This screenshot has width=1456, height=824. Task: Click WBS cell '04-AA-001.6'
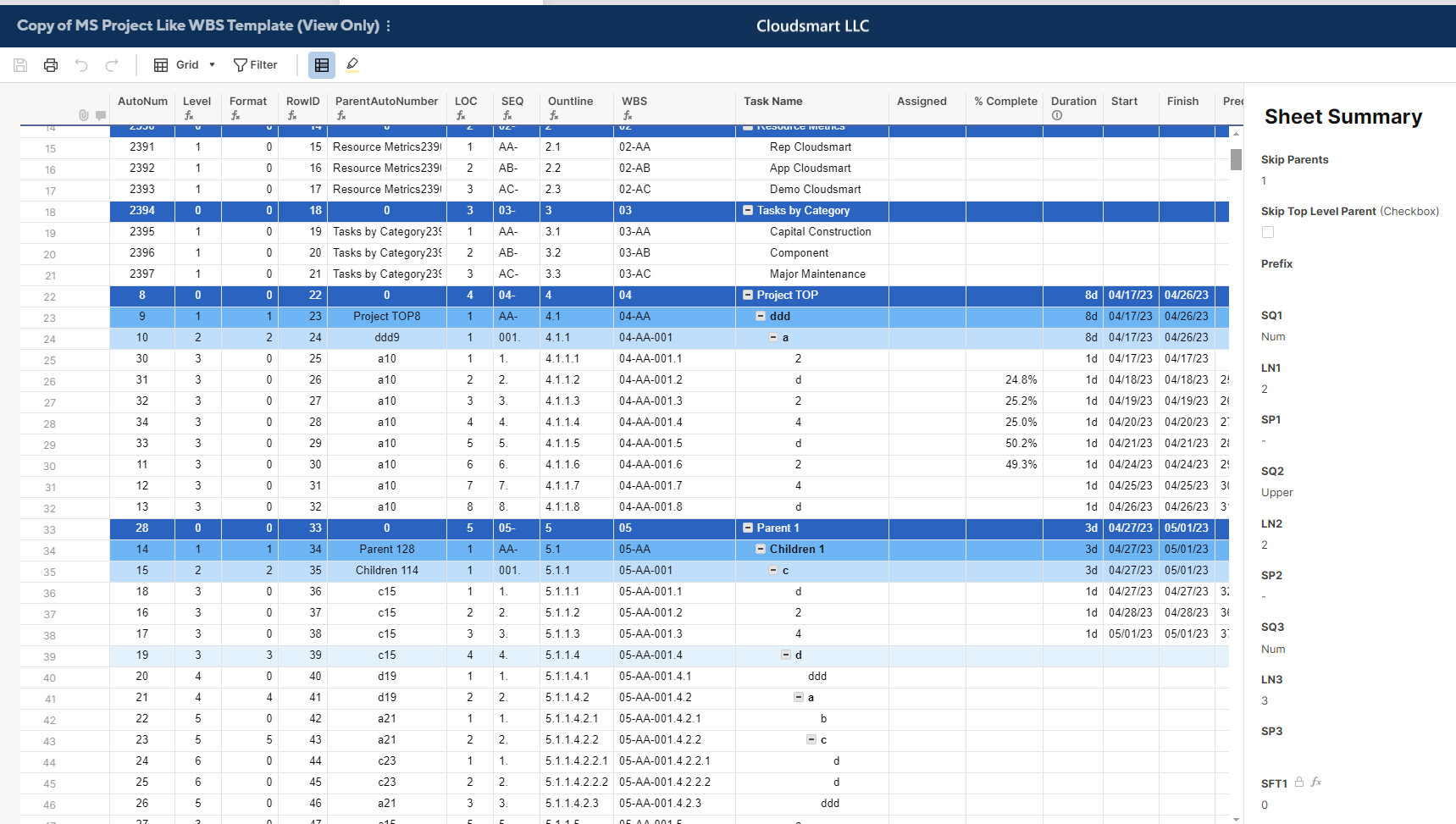tap(674, 464)
